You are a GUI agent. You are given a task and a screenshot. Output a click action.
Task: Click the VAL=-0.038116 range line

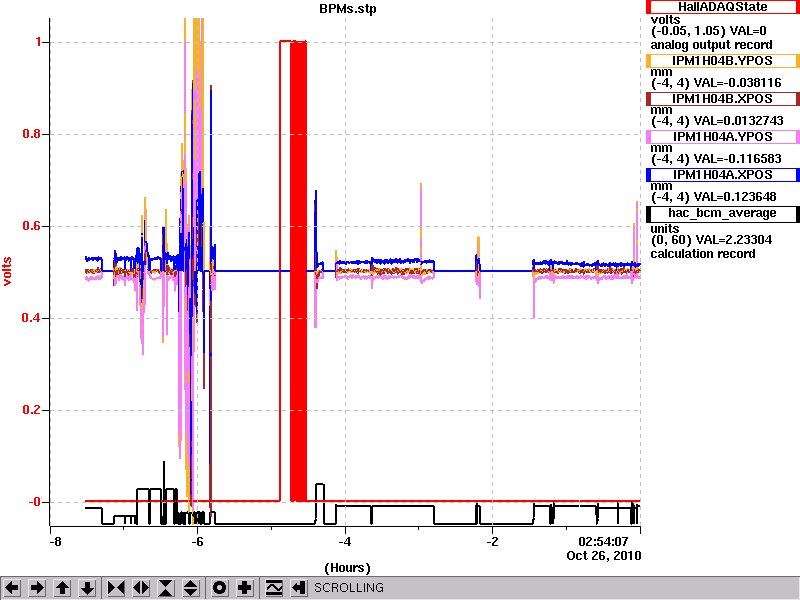point(716,83)
